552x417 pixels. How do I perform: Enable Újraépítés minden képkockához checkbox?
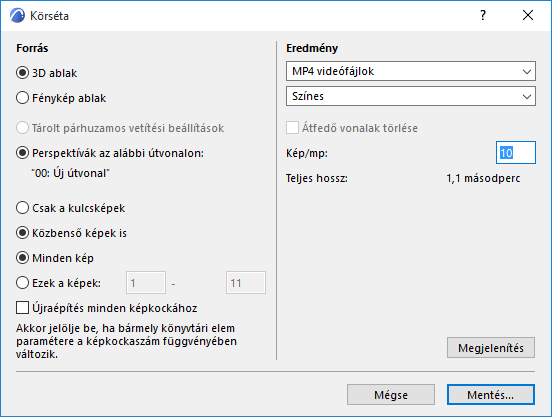click(23, 308)
